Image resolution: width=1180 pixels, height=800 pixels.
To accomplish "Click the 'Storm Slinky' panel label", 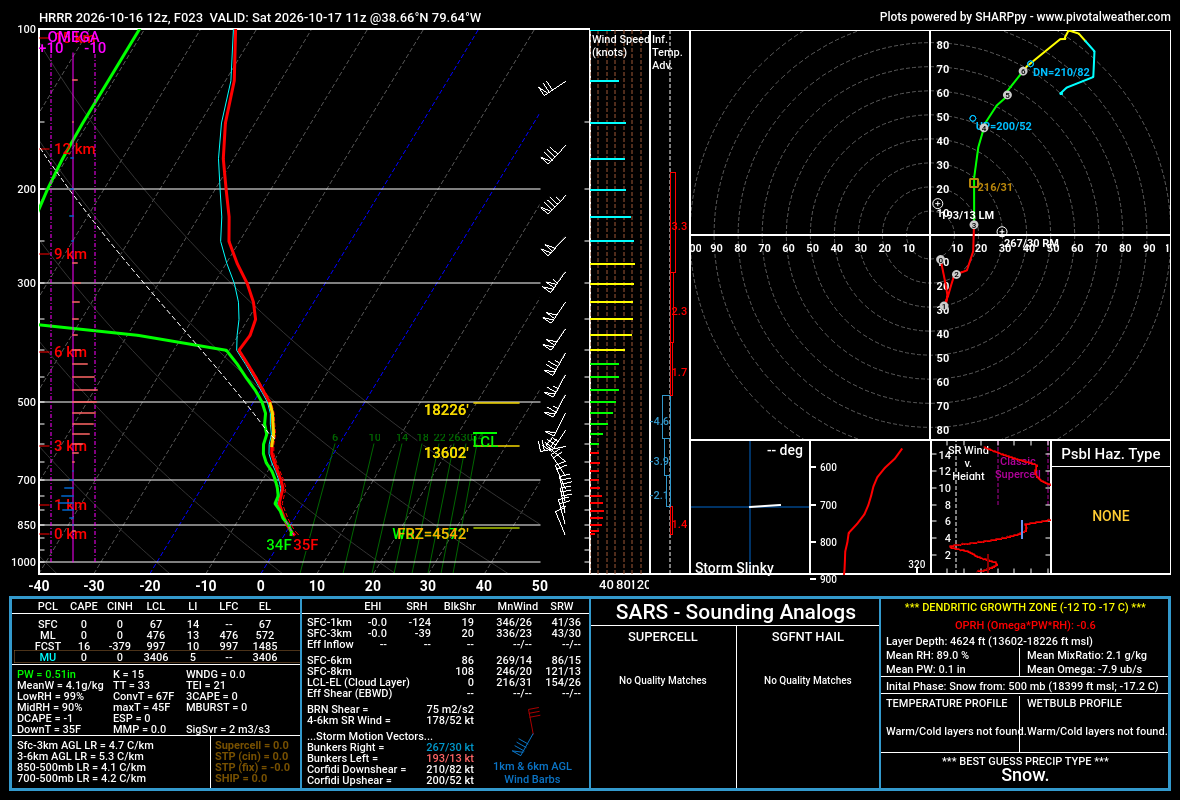I will (x=734, y=567).
